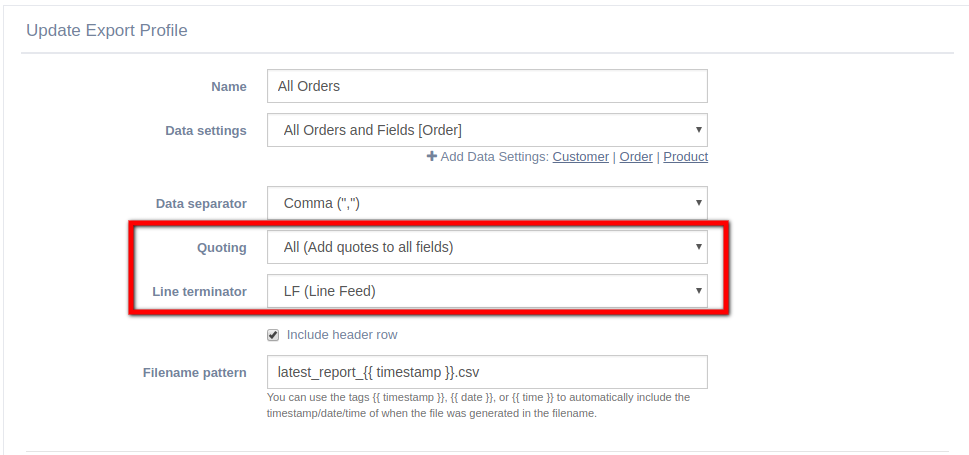Follow the Customer data settings link
This screenshot has height=455, width=969.
[x=580, y=157]
